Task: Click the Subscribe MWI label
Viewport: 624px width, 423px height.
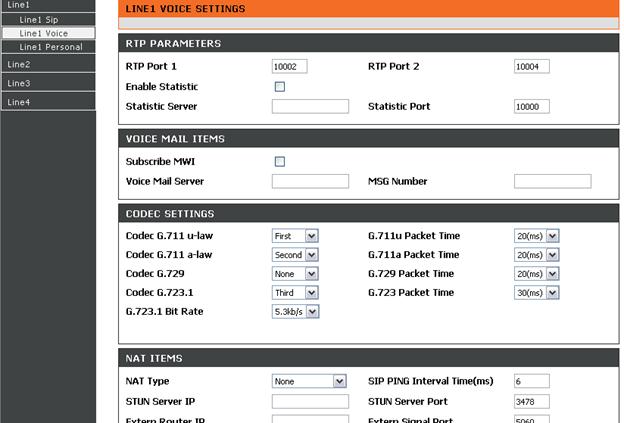Action: 160,161
